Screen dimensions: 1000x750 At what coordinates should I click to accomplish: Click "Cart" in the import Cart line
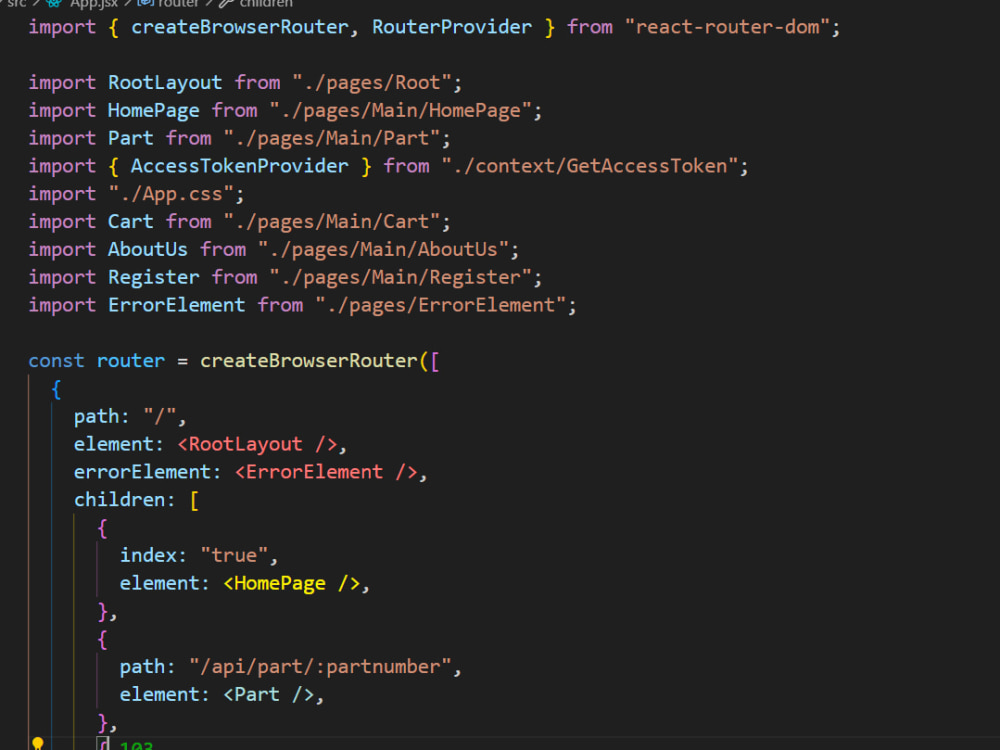[131, 221]
